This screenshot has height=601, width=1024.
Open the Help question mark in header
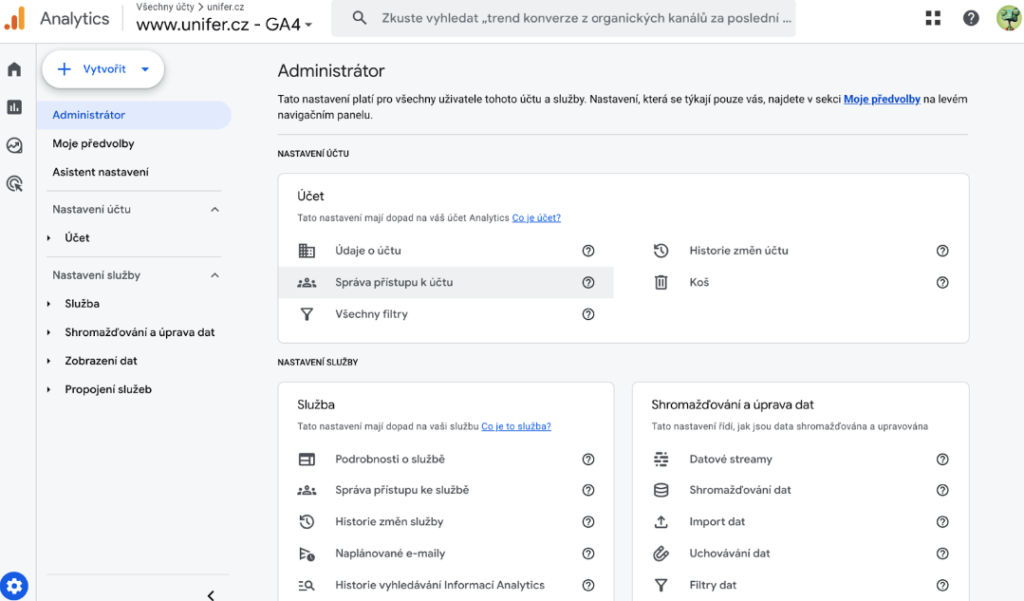(x=970, y=18)
